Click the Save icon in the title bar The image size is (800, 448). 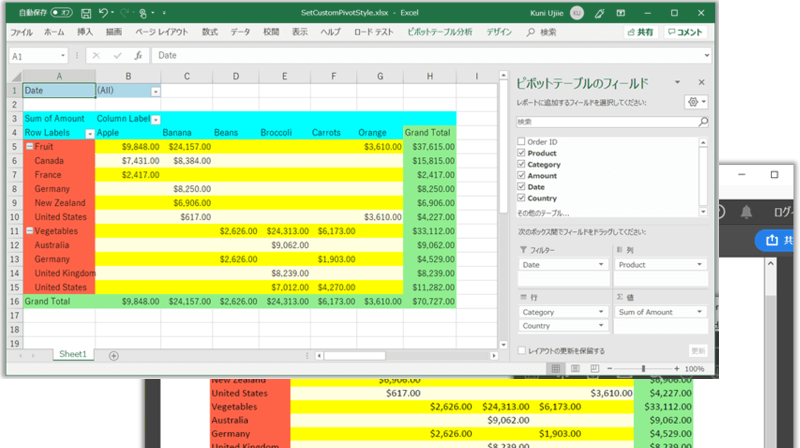[x=87, y=13]
